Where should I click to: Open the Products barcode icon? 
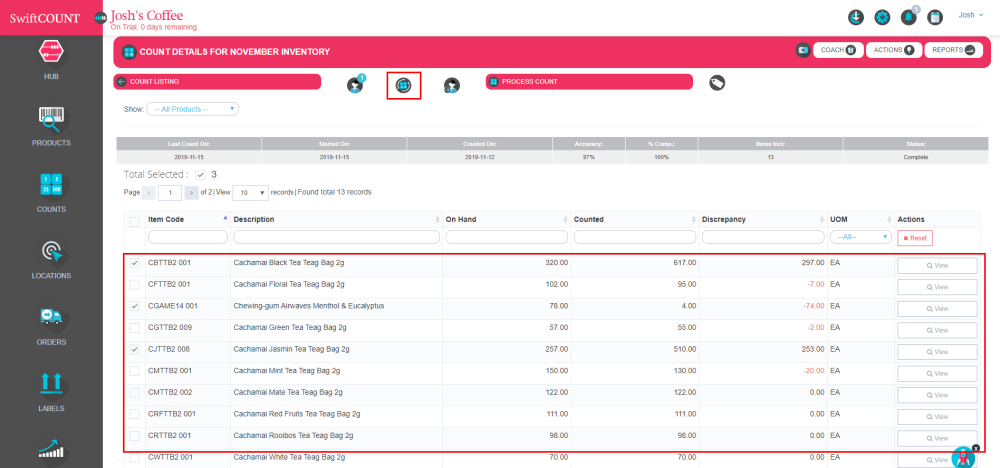coord(52,118)
